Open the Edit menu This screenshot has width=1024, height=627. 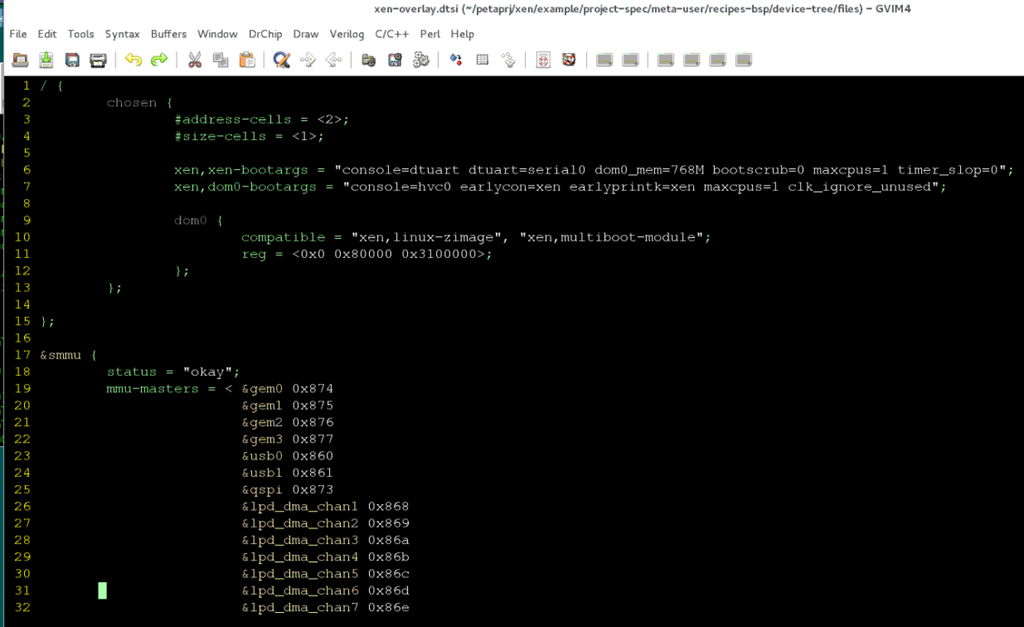click(x=47, y=34)
